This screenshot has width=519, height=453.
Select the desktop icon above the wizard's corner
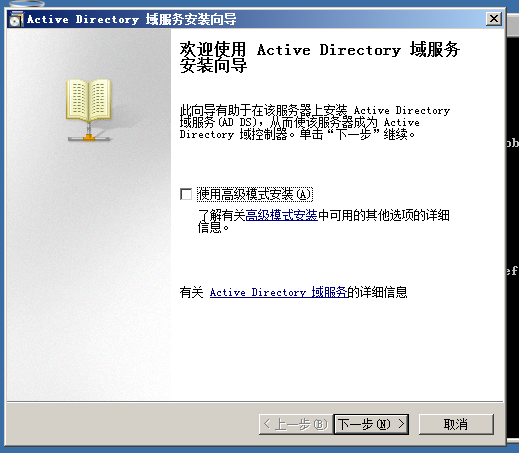pos(27,3)
